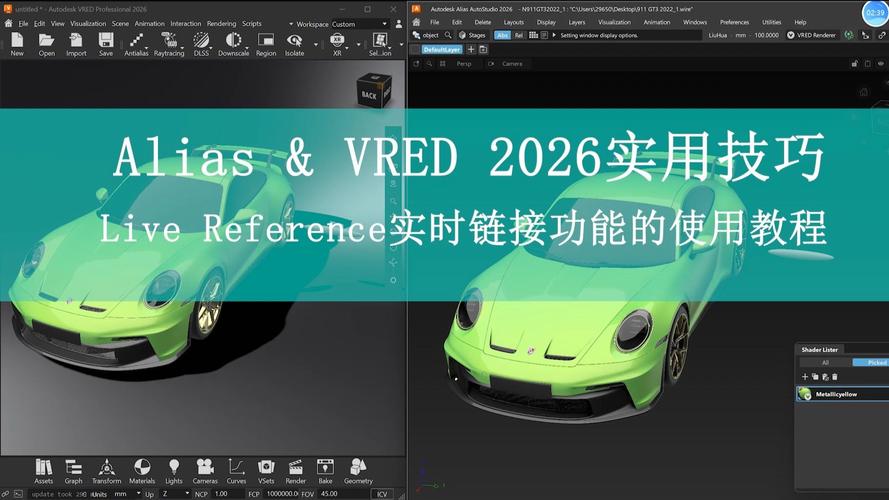Select the DefaultLayer tab

click(442, 50)
